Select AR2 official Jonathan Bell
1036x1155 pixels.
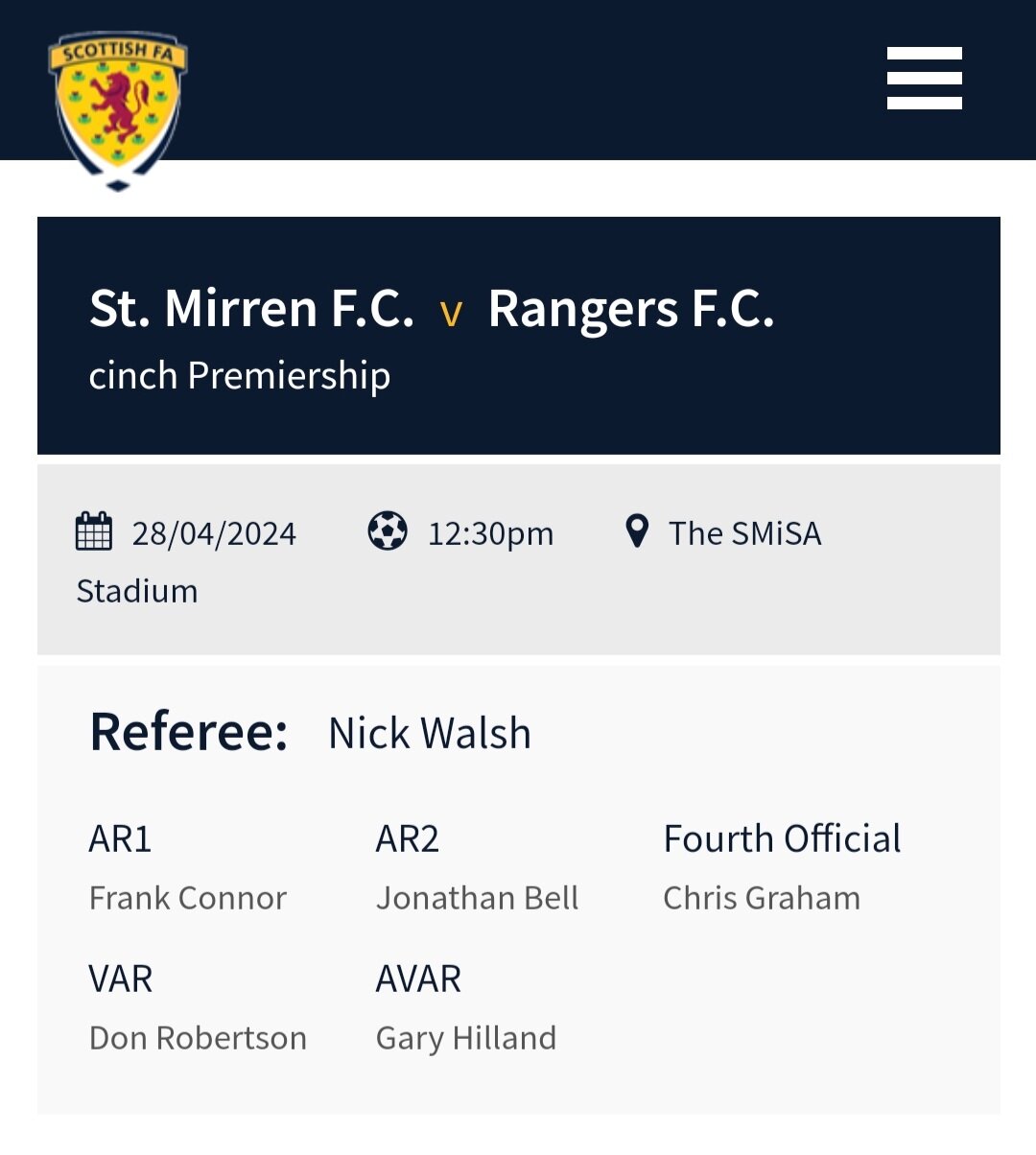point(477,898)
